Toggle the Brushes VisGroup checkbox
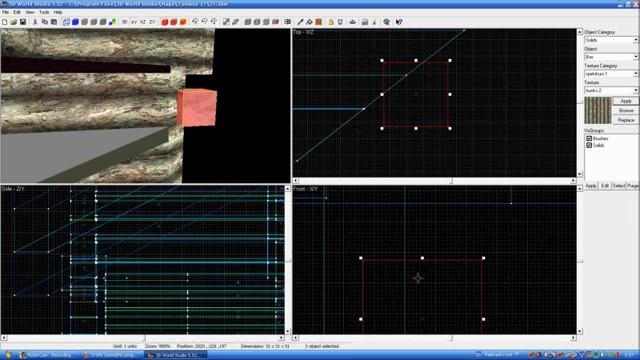This screenshot has width=640, height=360. click(589, 139)
